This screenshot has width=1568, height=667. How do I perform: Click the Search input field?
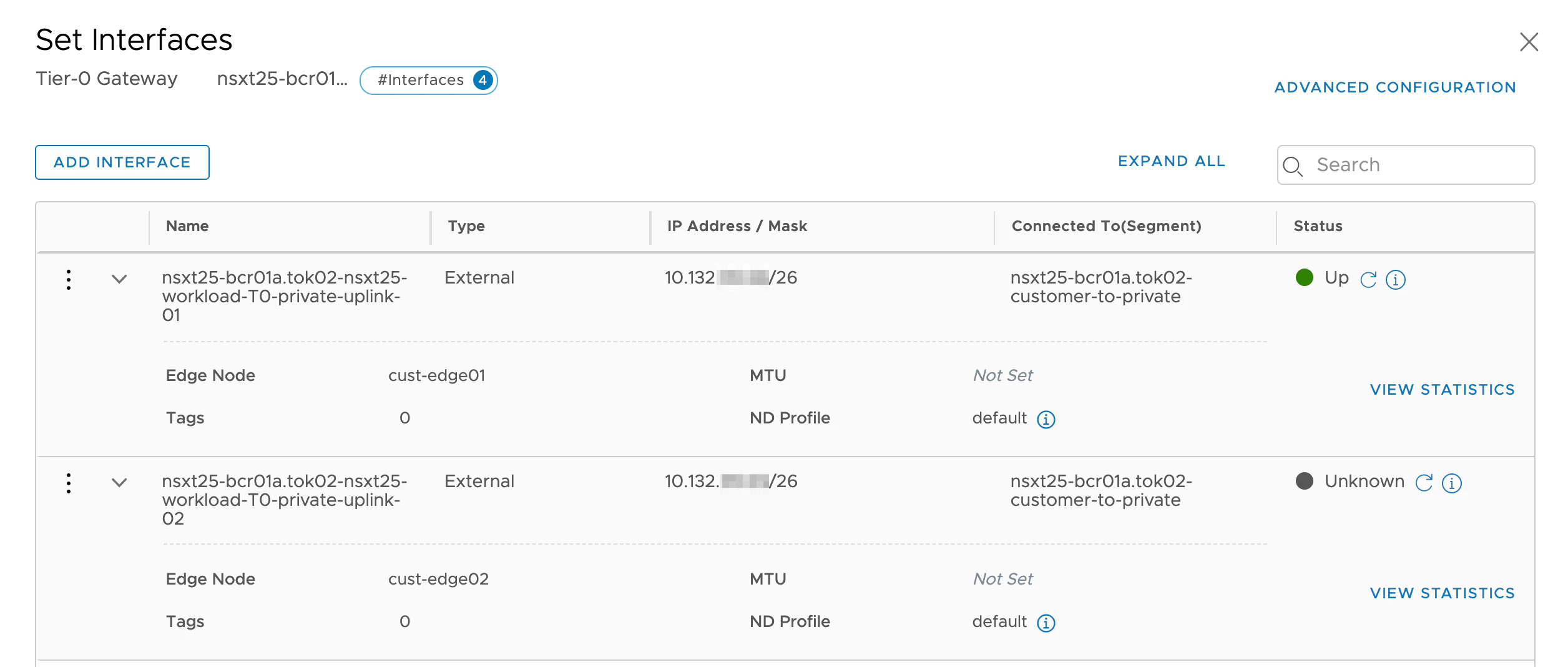point(1417,165)
